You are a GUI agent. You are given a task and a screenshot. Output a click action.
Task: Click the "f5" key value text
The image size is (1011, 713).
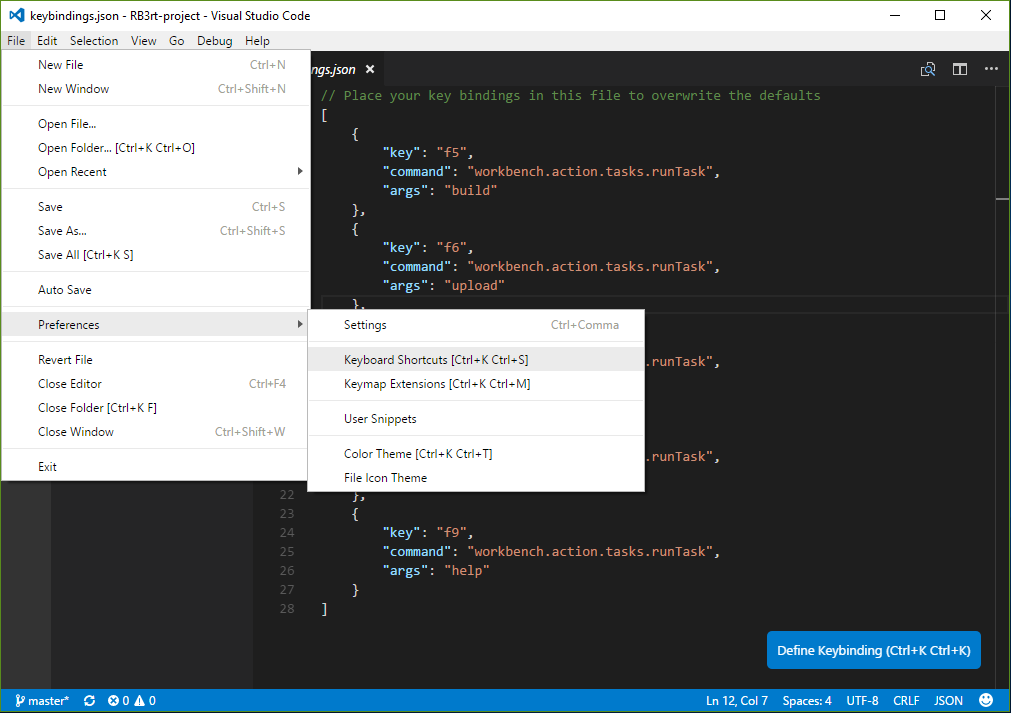pos(451,153)
